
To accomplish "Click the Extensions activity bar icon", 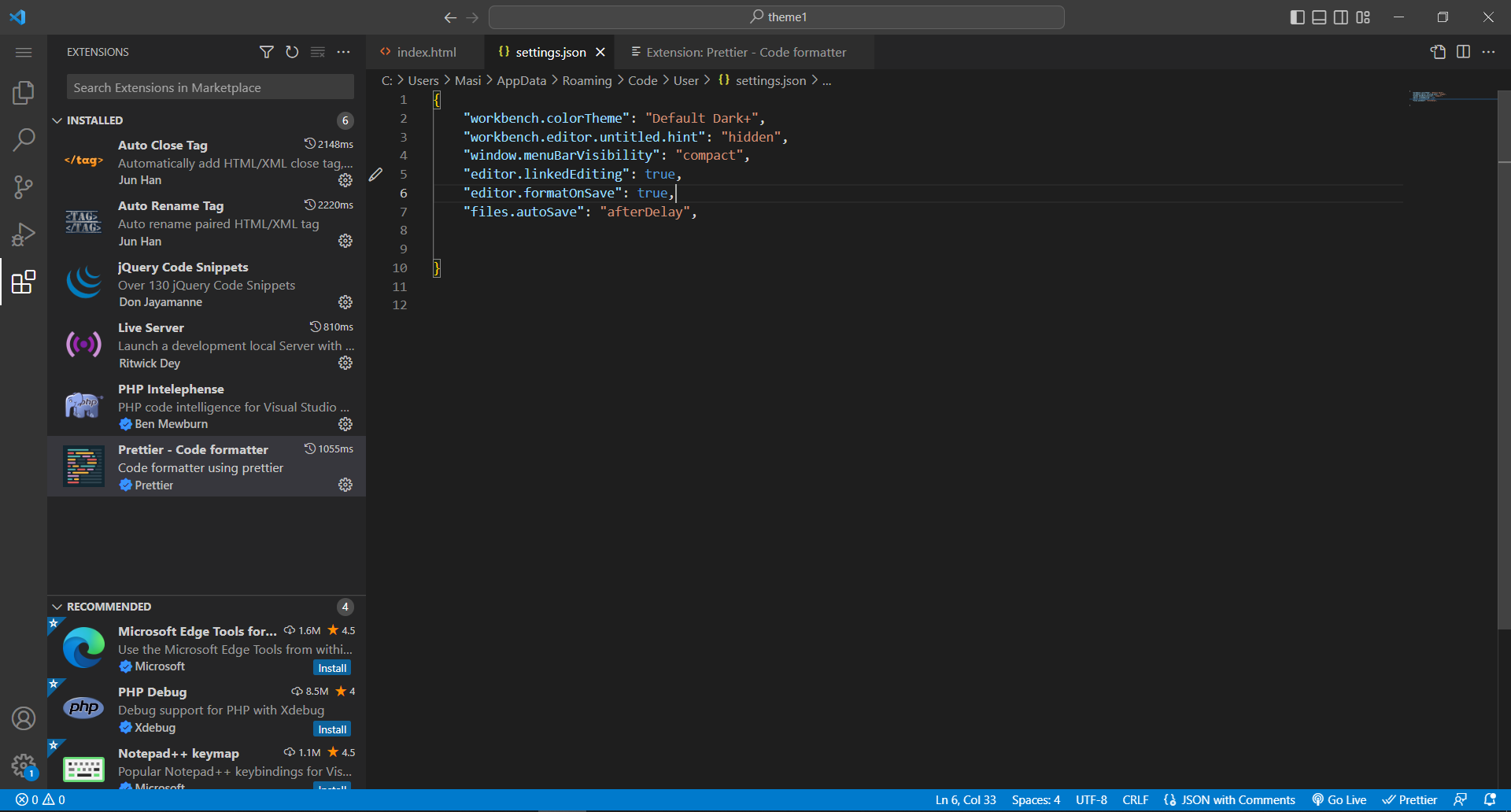I will (24, 282).
